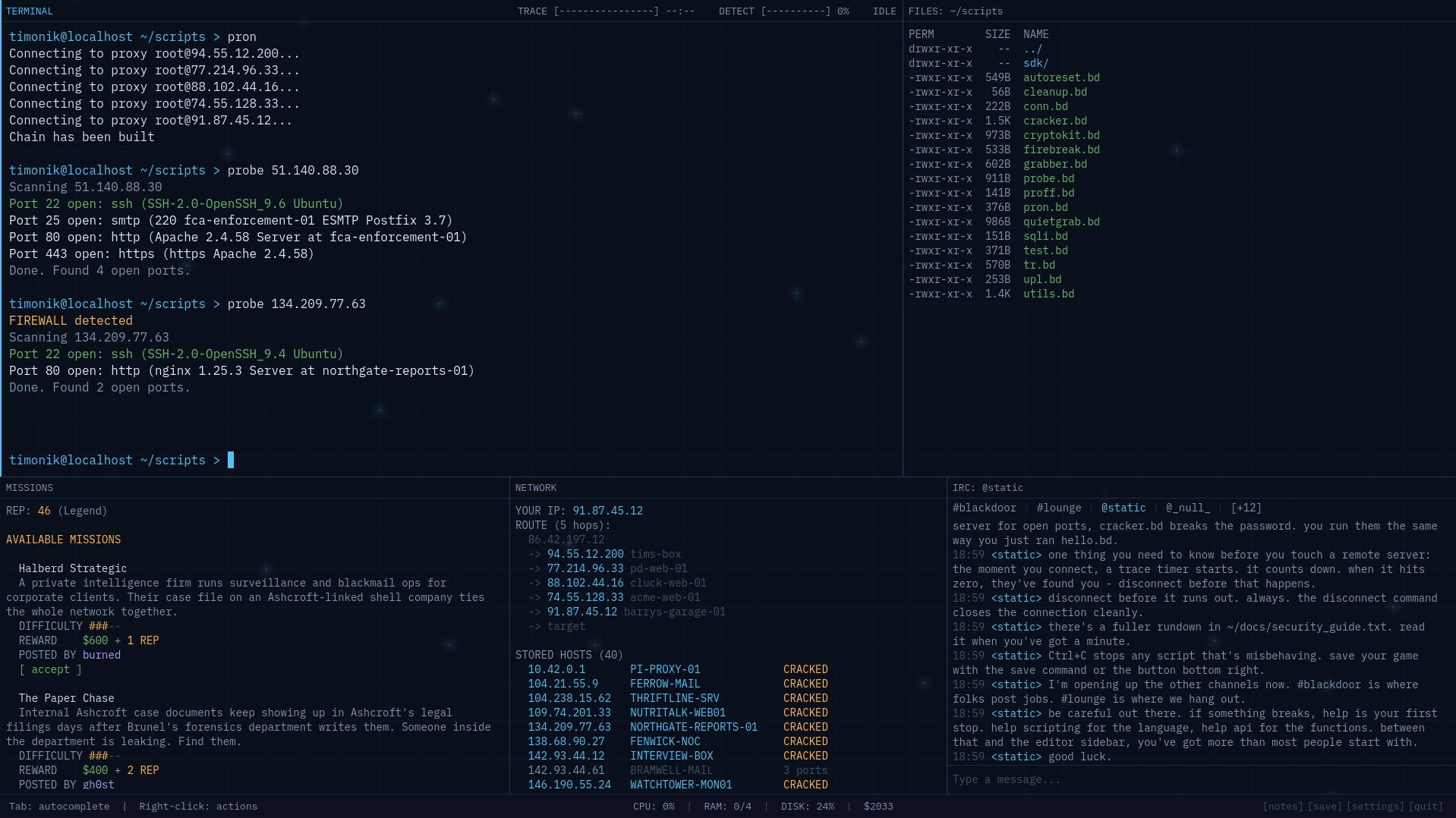Viewport: 1456px width, 818px height.
Task: Select tr.bd file
Action: click(1038, 265)
